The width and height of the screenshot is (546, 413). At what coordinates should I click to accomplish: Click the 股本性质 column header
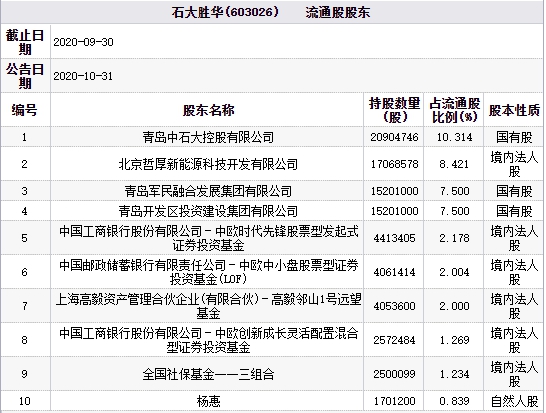pyautogui.click(x=514, y=110)
